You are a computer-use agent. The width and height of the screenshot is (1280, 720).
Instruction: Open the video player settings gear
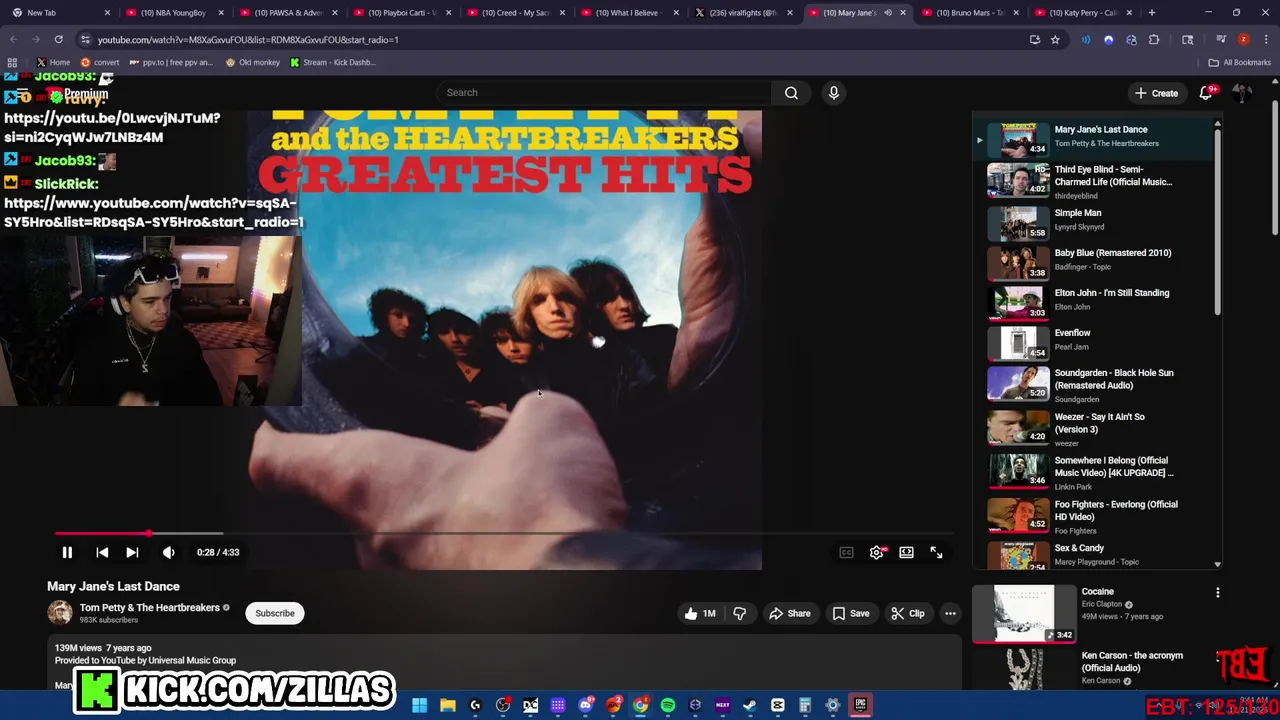tap(876, 552)
